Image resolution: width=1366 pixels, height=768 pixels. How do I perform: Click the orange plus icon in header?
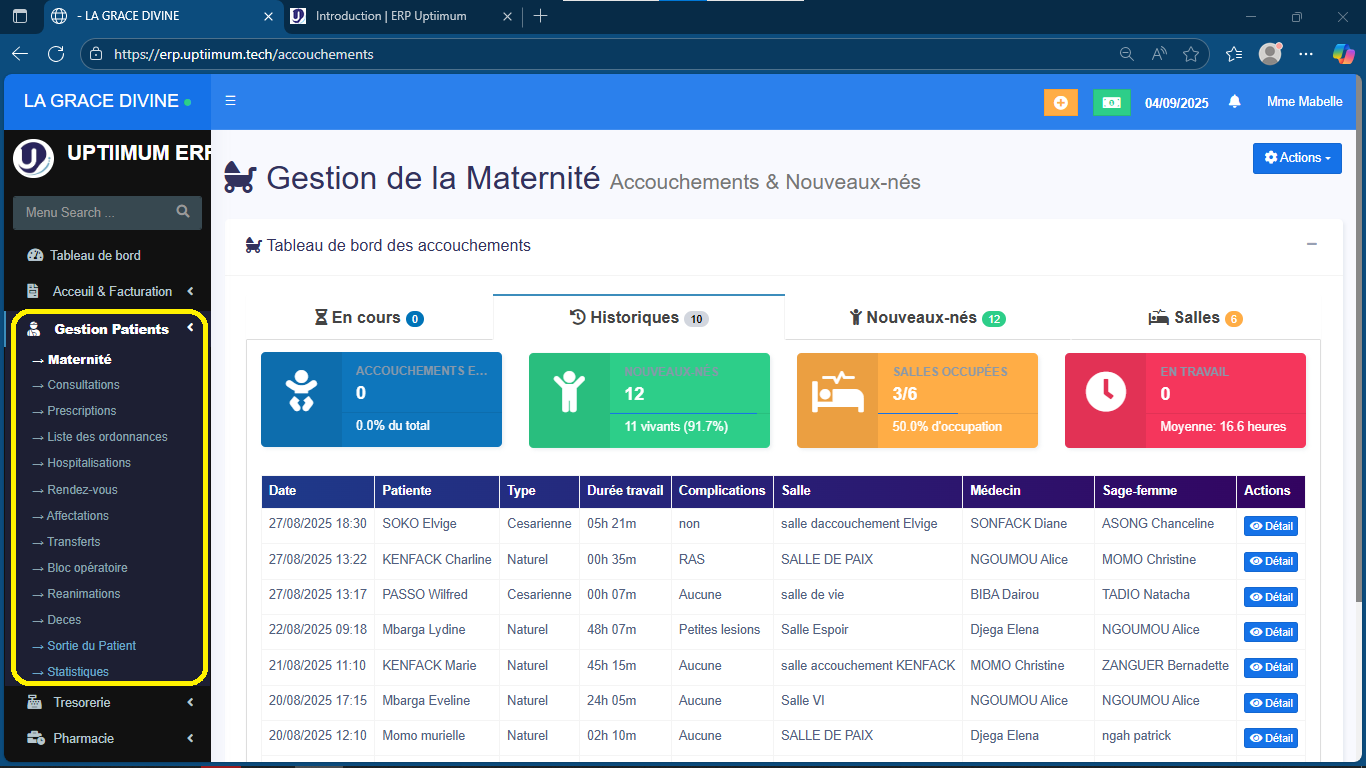pyautogui.click(x=1060, y=102)
